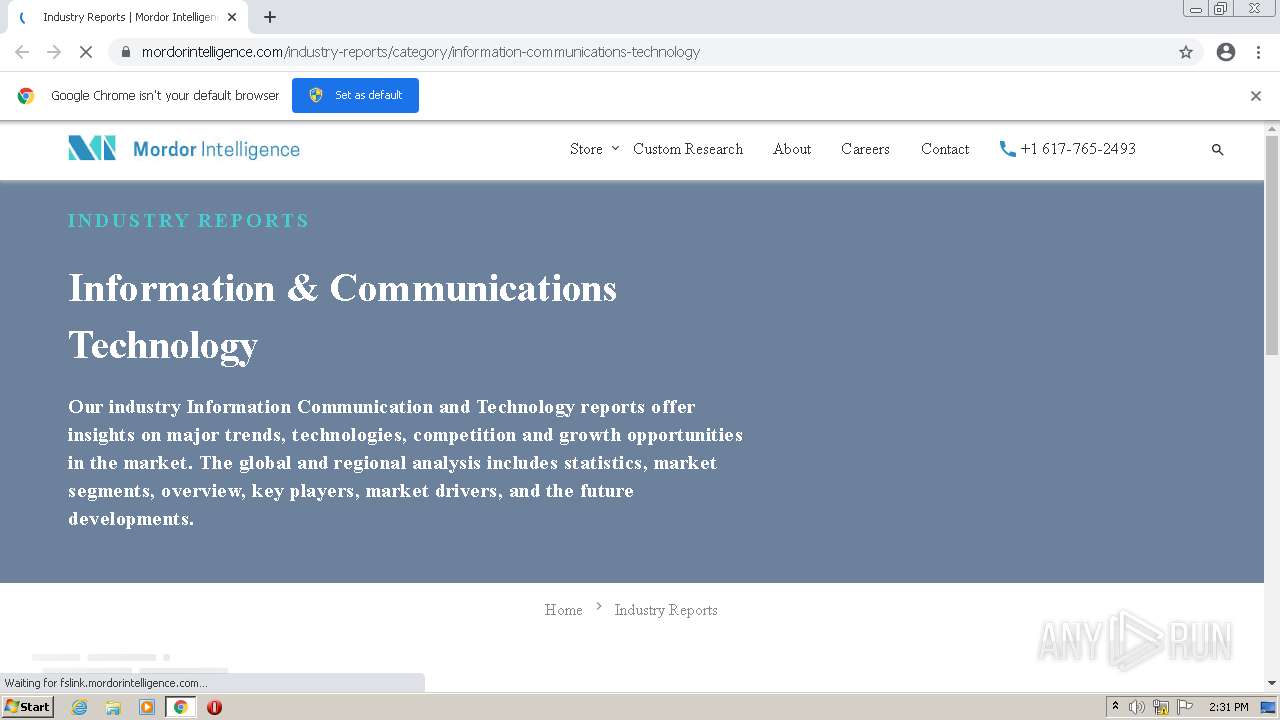Close the Industry Reports tab
The width and height of the screenshot is (1280, 720).
point(232,17)
